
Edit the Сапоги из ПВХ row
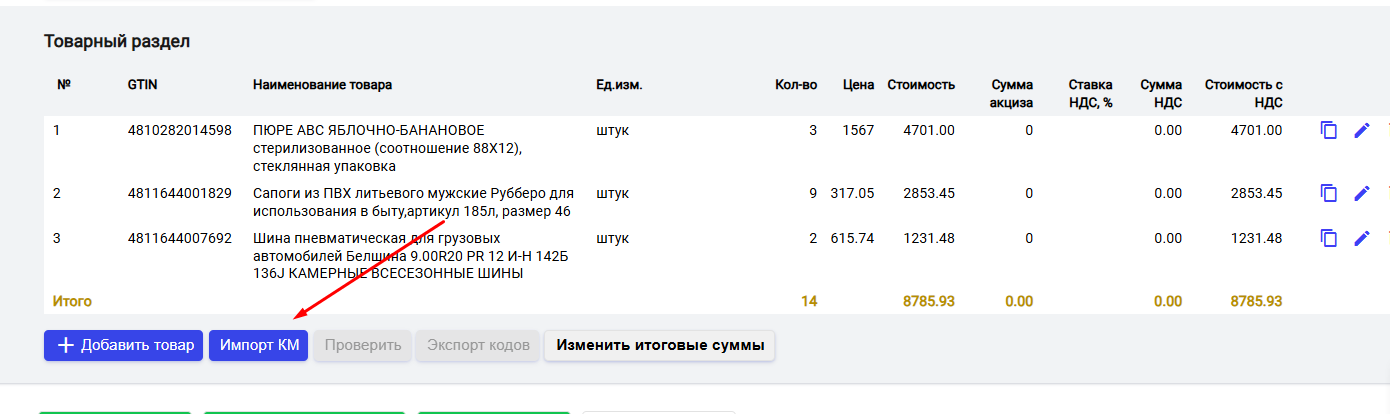pos(1362,193)
